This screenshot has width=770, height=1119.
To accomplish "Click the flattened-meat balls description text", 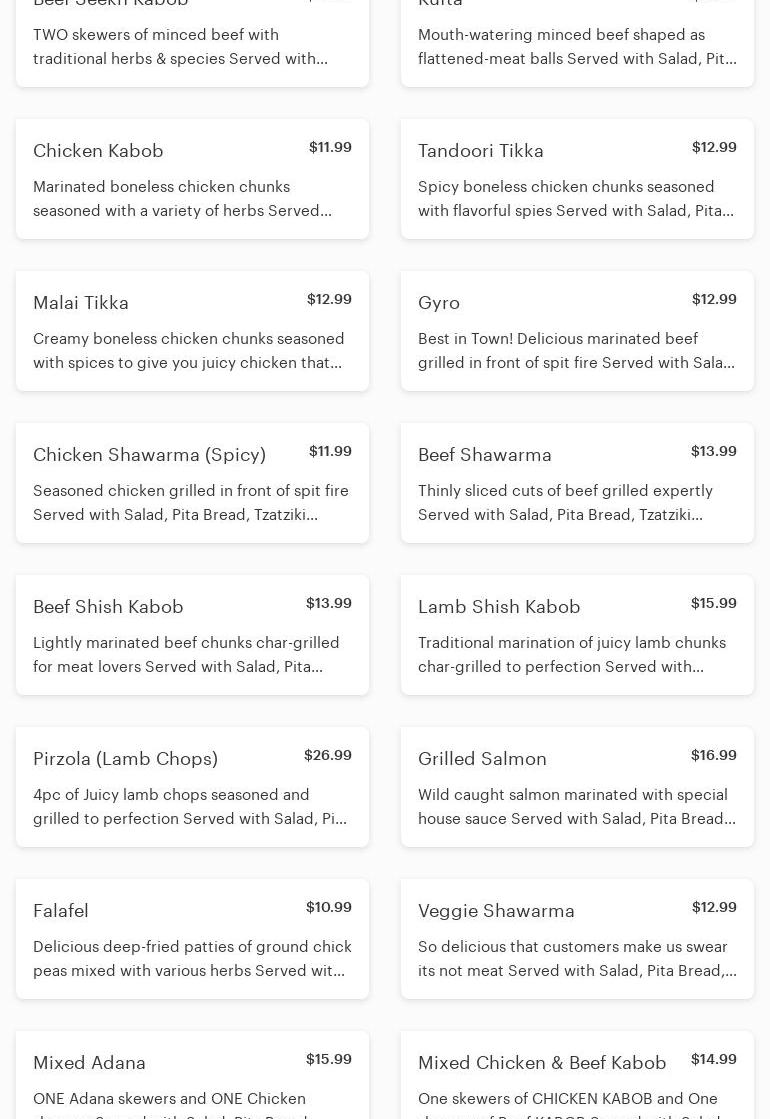I will click(x=576, y=47).
